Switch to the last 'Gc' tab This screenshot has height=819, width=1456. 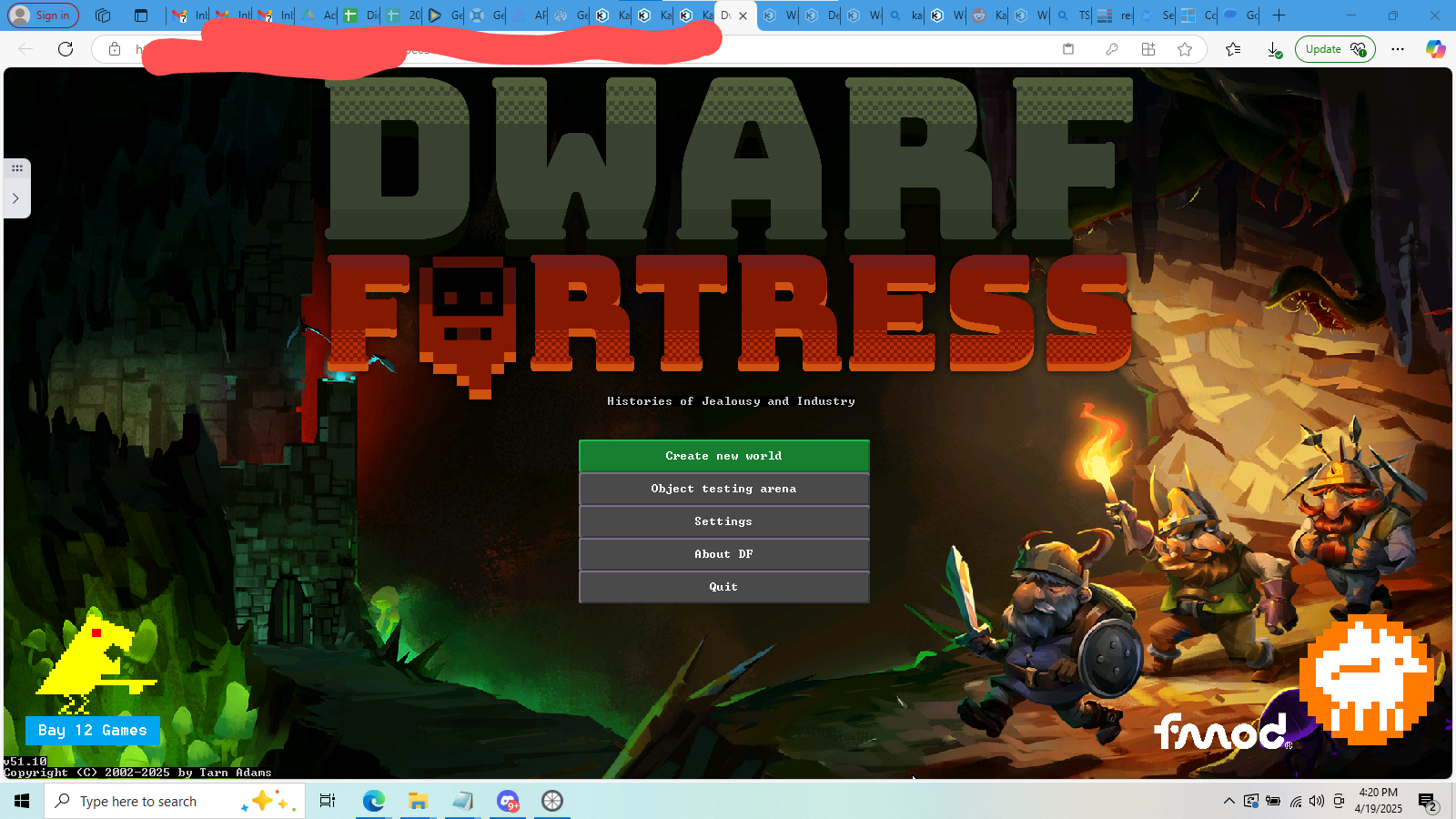tap(1239, 15)
